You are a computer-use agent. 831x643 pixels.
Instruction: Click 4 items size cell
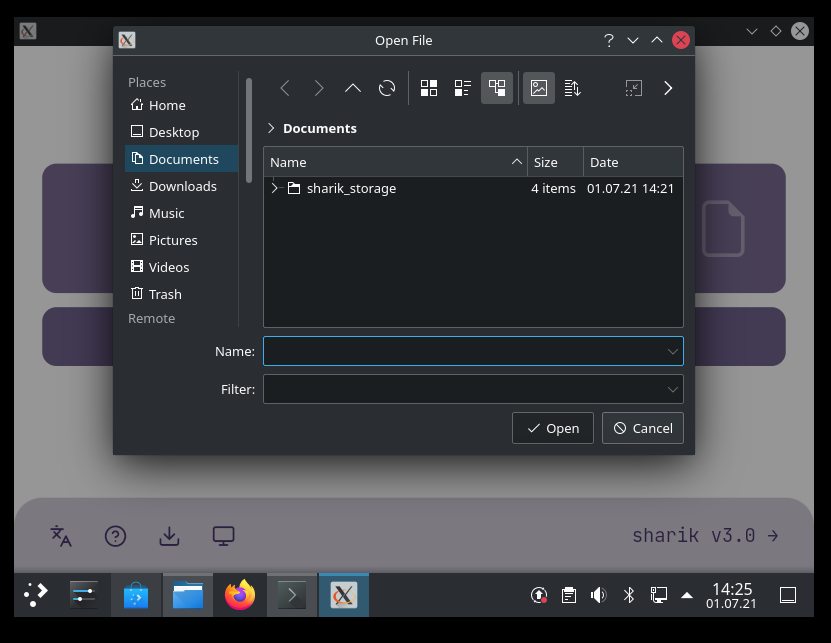tap(553, 188)
